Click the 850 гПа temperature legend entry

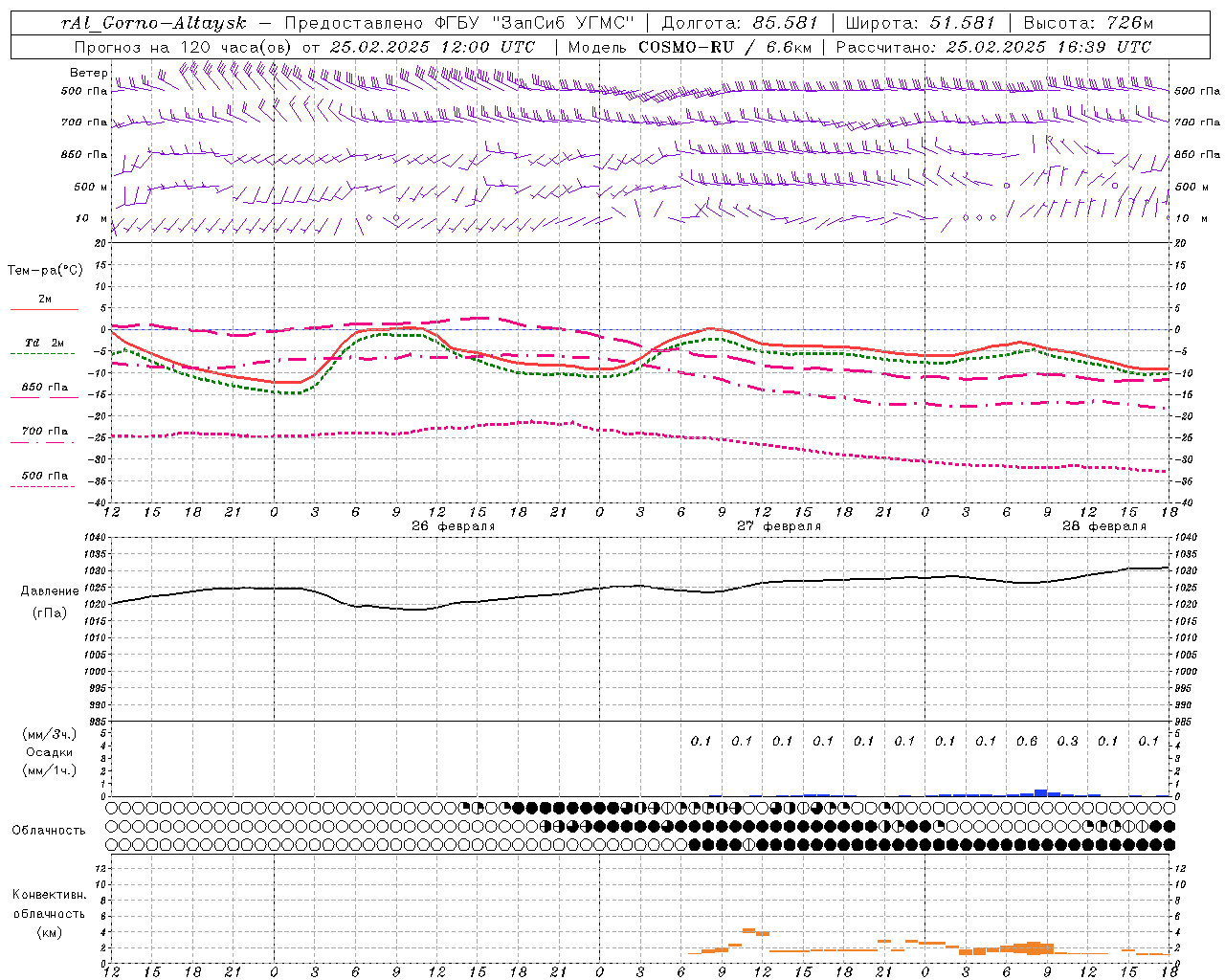point(45,388)
